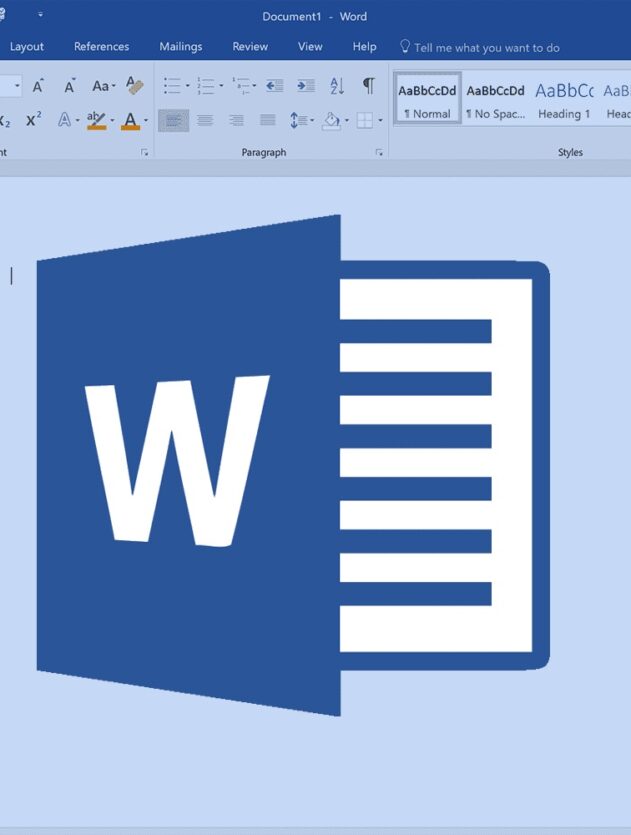Viewport: 631px width, 835px height.
Task: Align text left
Action: 174,120
